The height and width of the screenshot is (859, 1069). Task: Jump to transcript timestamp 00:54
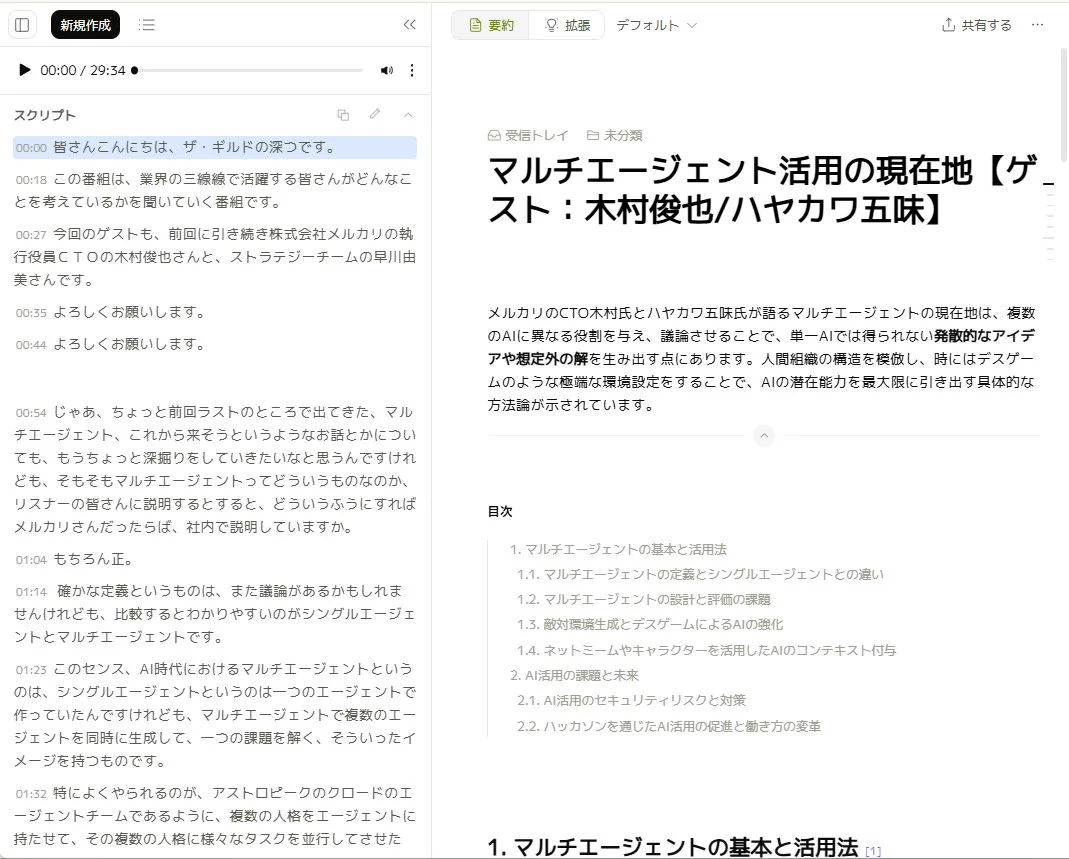coord(31,413)
